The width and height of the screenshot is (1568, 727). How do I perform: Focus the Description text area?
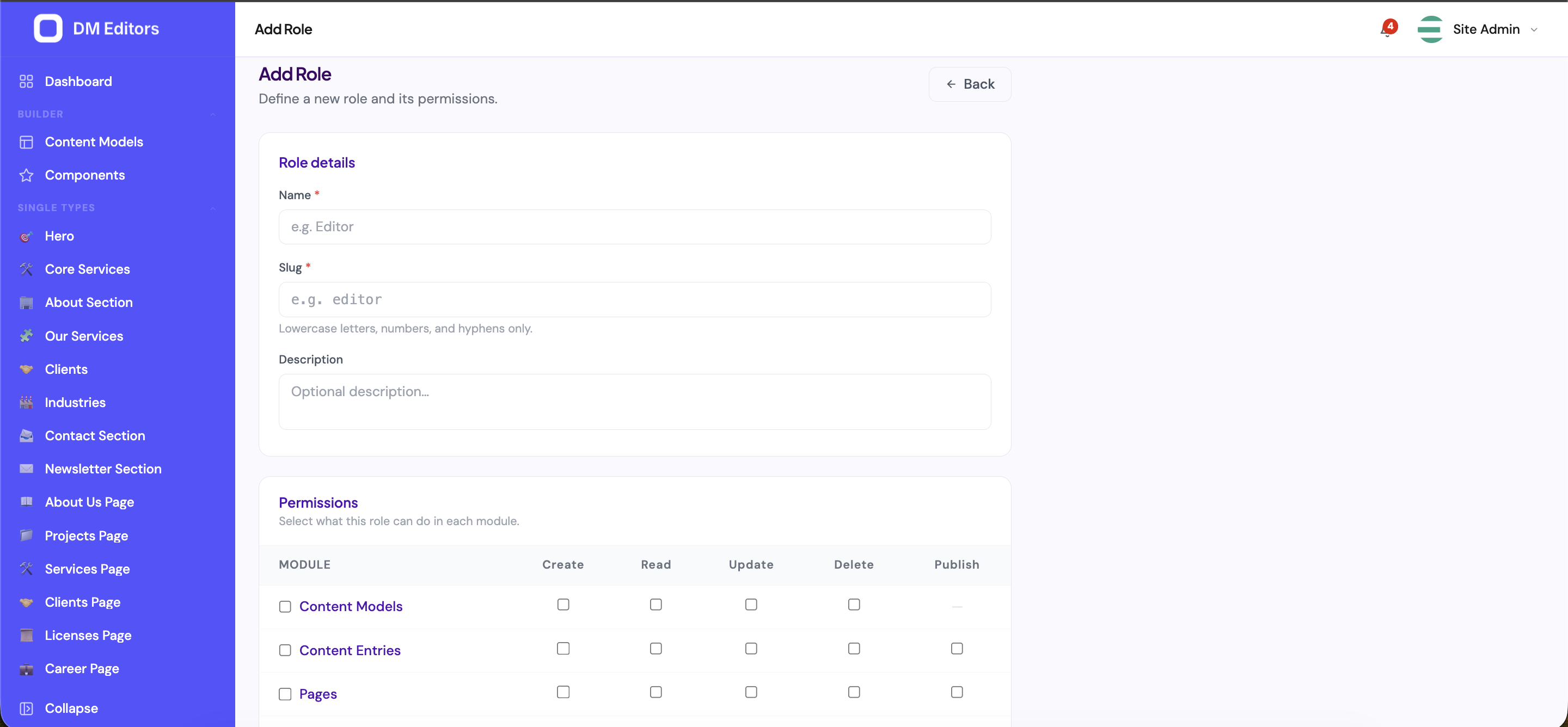click(x=635, y=402)
